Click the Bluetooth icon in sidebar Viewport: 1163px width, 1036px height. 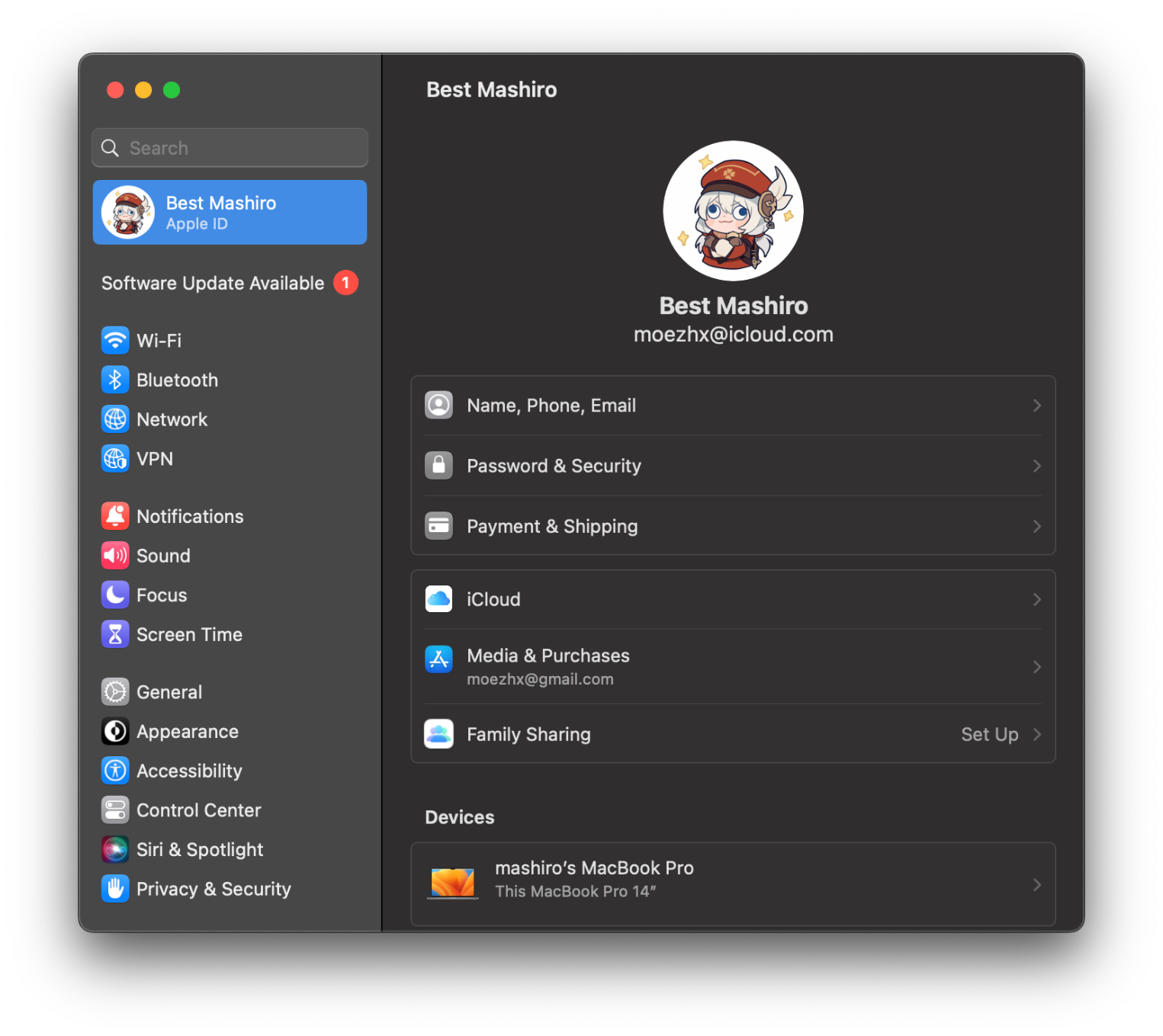tap(115, 380)
